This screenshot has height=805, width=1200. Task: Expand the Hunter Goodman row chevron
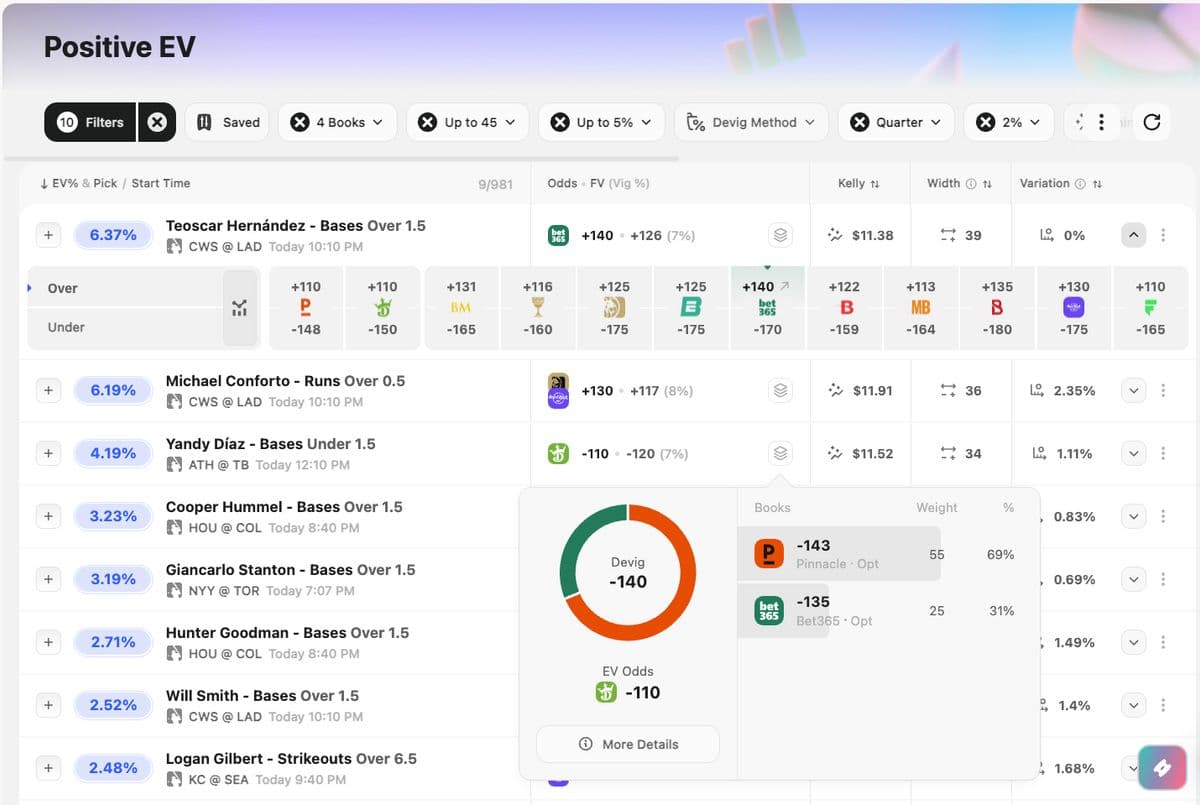coord(1133,642)
